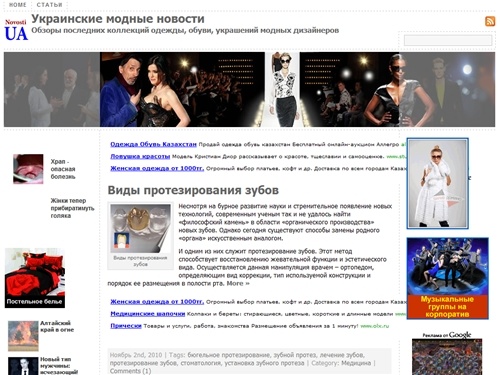Viewport: 500px width, 375px height.
Task: Open the Прически ad link
Action: coord(126,326)
